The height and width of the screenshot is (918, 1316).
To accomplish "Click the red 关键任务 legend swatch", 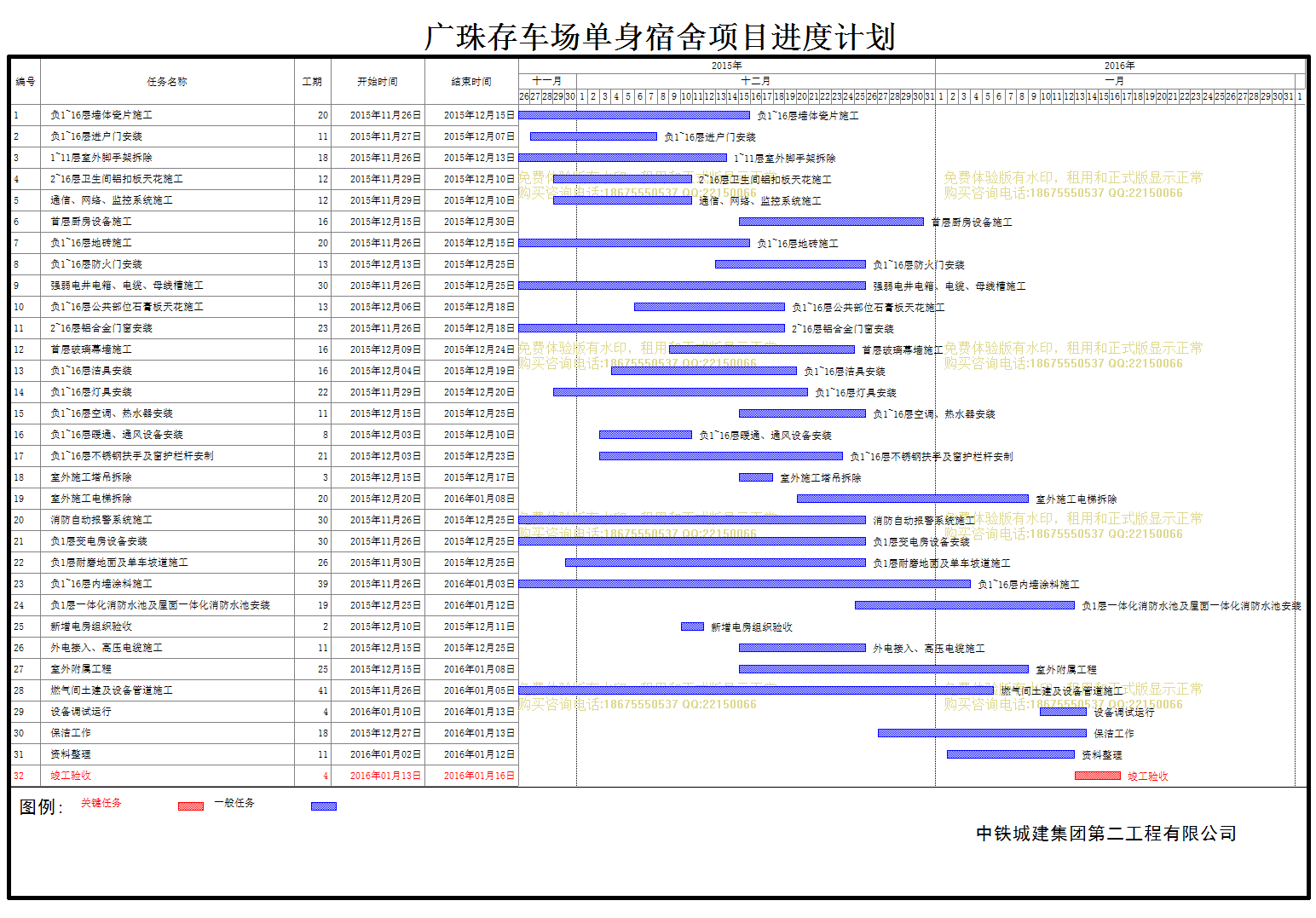I will 191,806.
